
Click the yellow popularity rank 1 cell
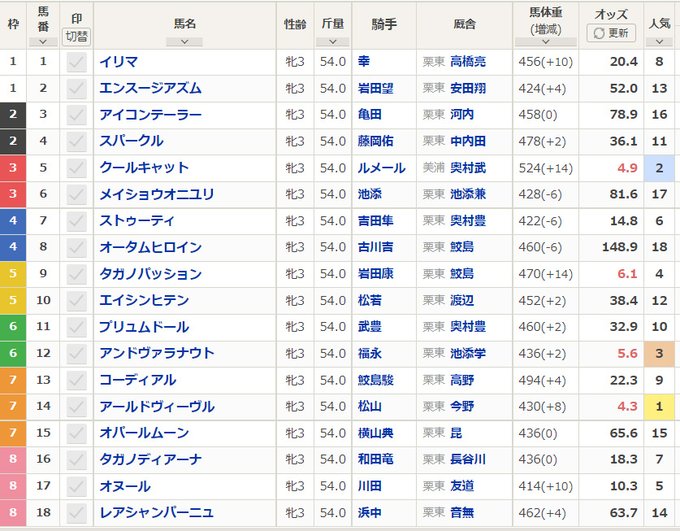[659, 406]
